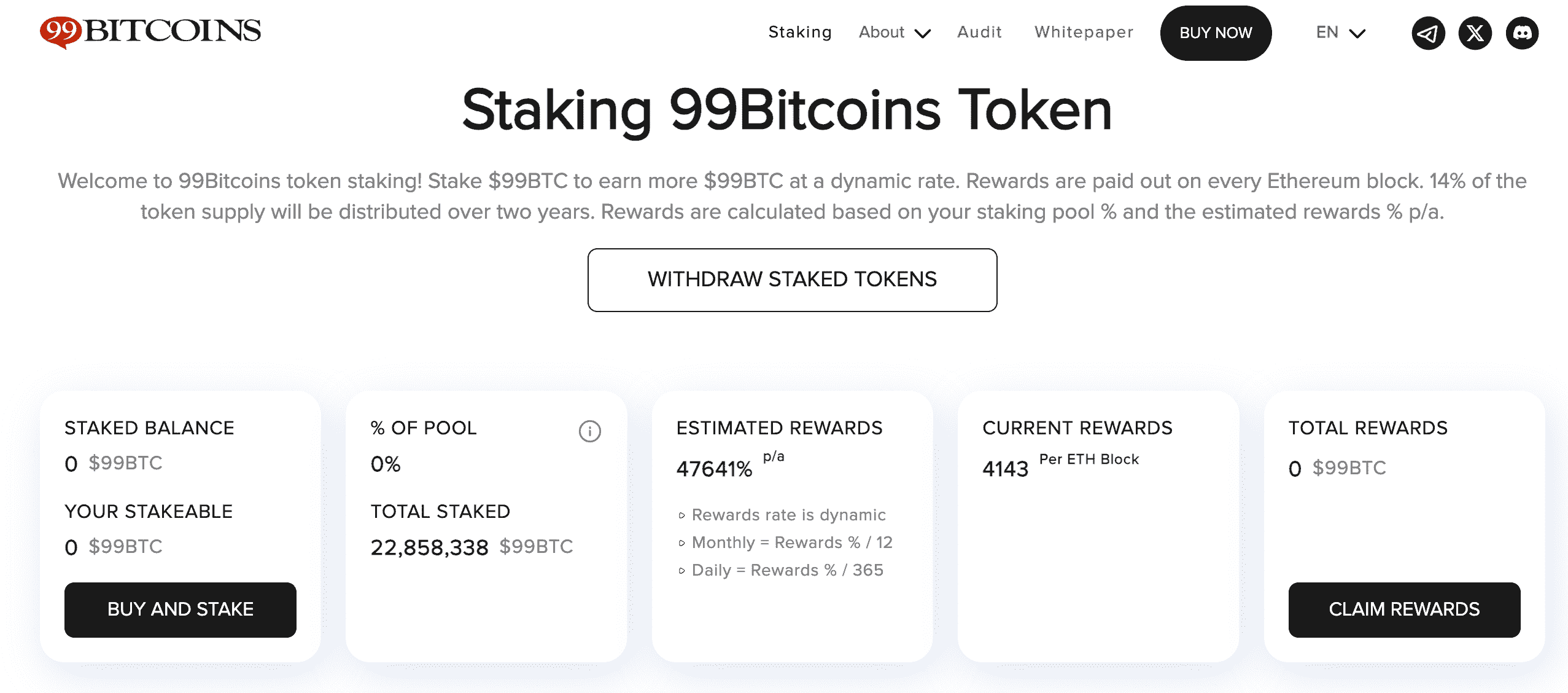This screenshot has width=1568, height=693.
Task: Click the 99Bitcoins logo
Action: [x=150, y=31]
